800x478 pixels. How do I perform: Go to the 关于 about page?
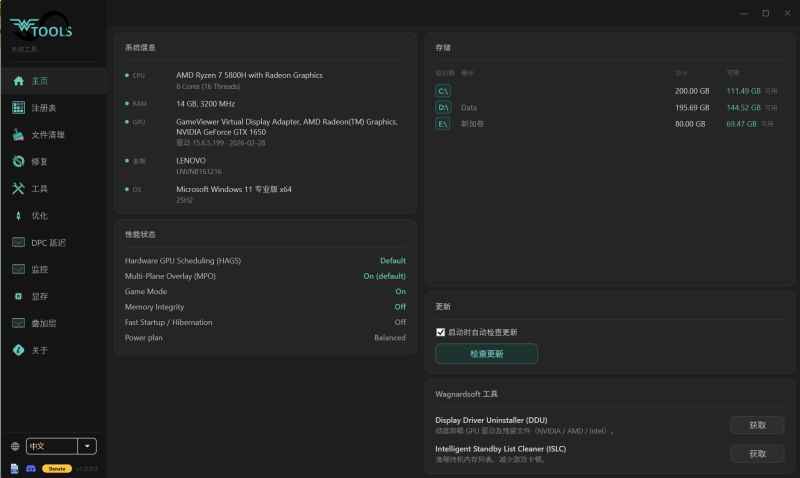tap(53, 350)
